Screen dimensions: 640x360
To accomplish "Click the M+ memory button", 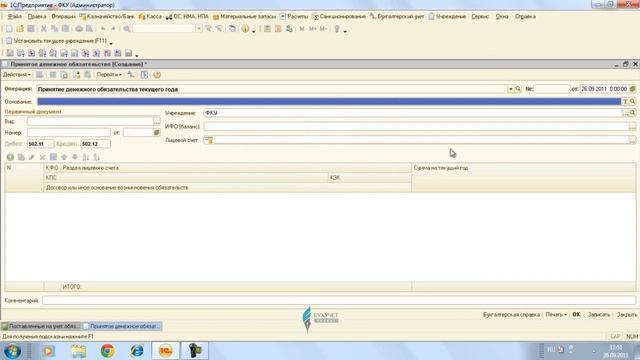I will click(313, 29).
